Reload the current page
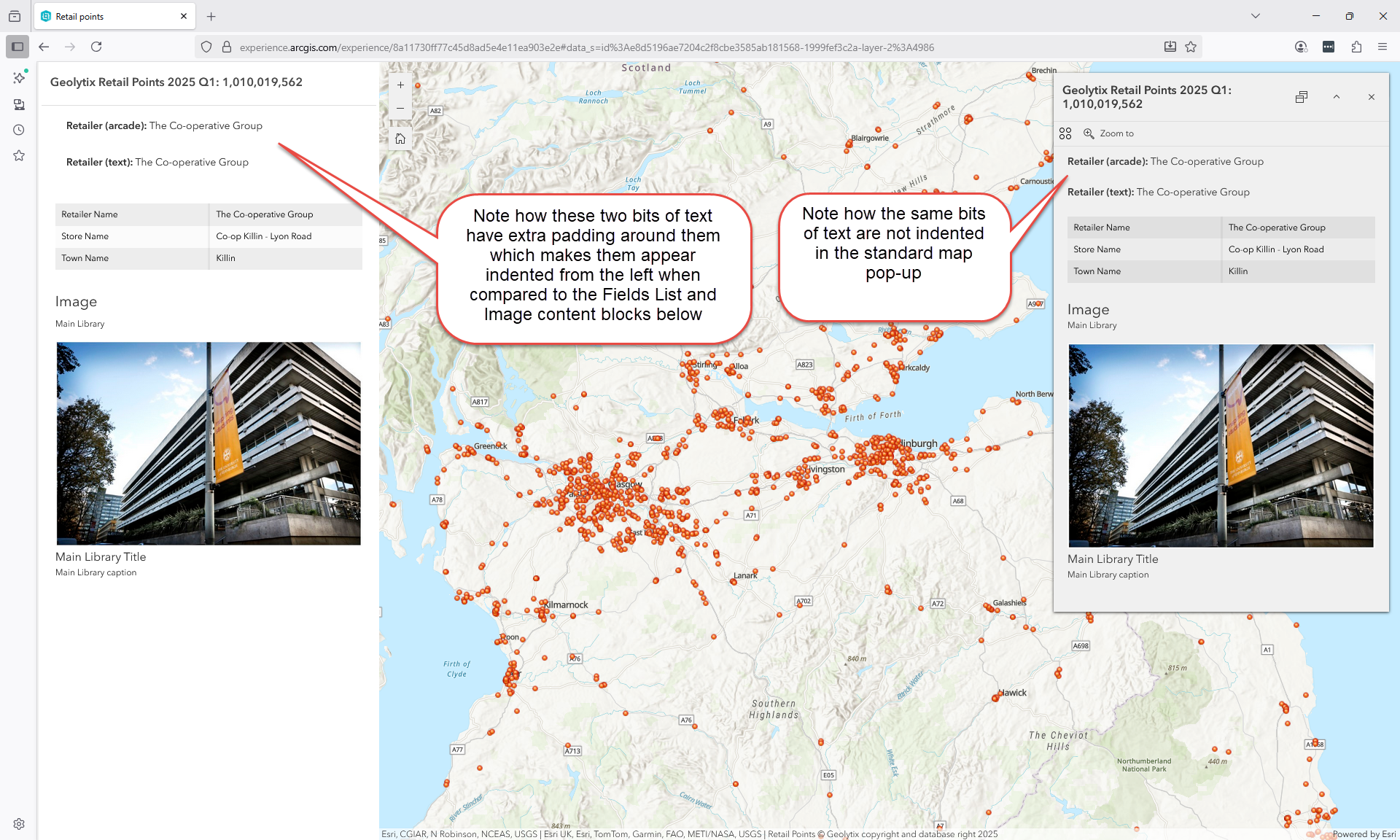The height and width of the screenshot is (840, 1400). (x=96, y=47)
